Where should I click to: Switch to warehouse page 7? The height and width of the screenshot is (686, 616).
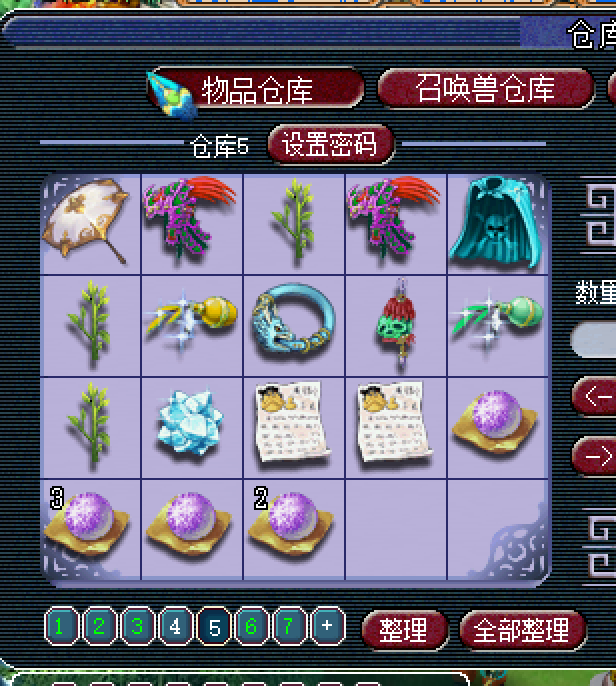289,626
